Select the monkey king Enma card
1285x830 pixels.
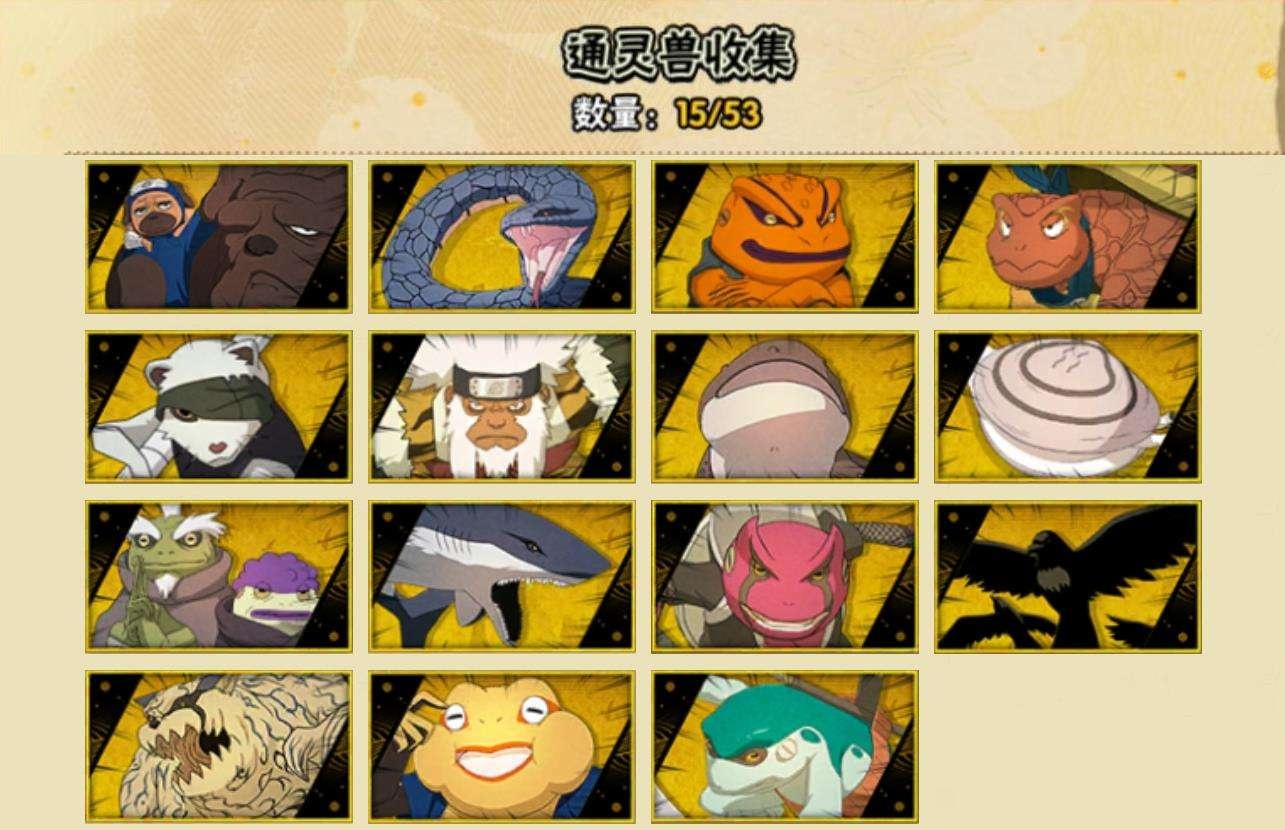pos(501,407)
